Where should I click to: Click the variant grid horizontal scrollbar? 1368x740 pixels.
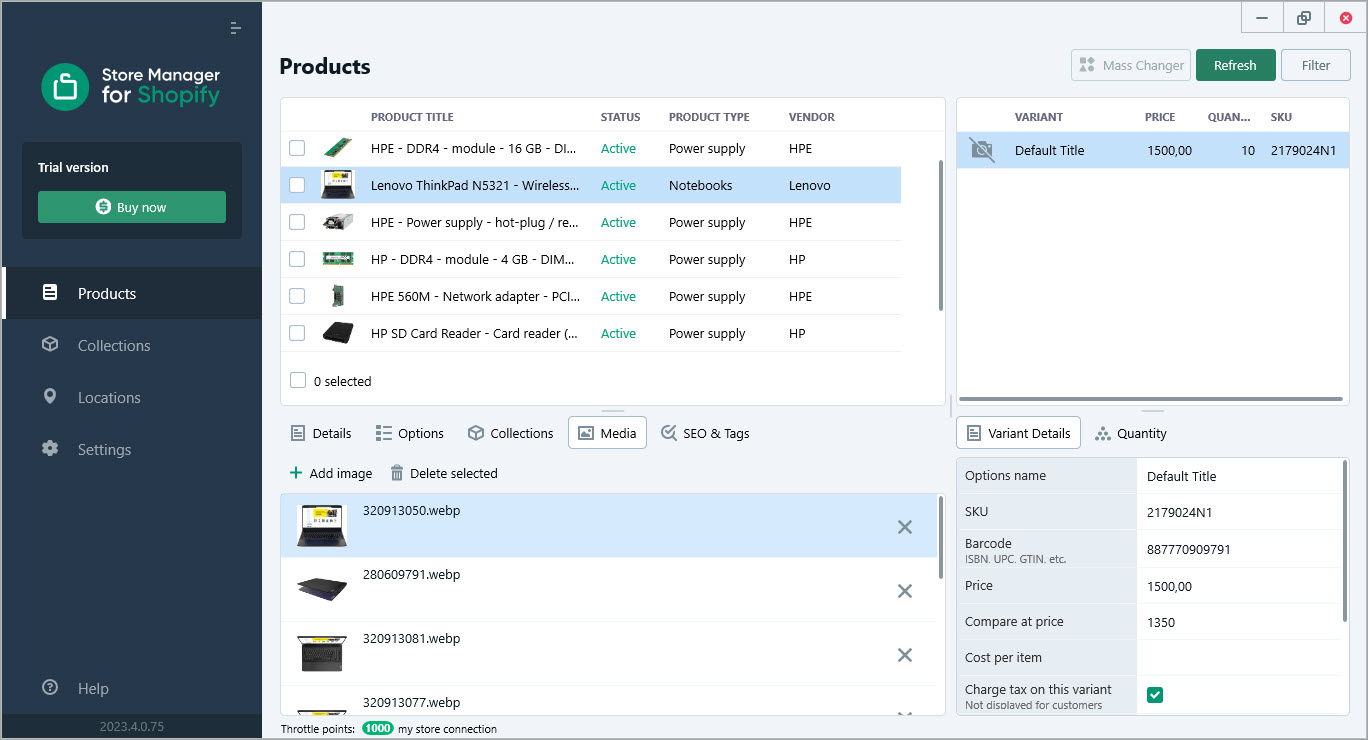(x=1150, y=399)
